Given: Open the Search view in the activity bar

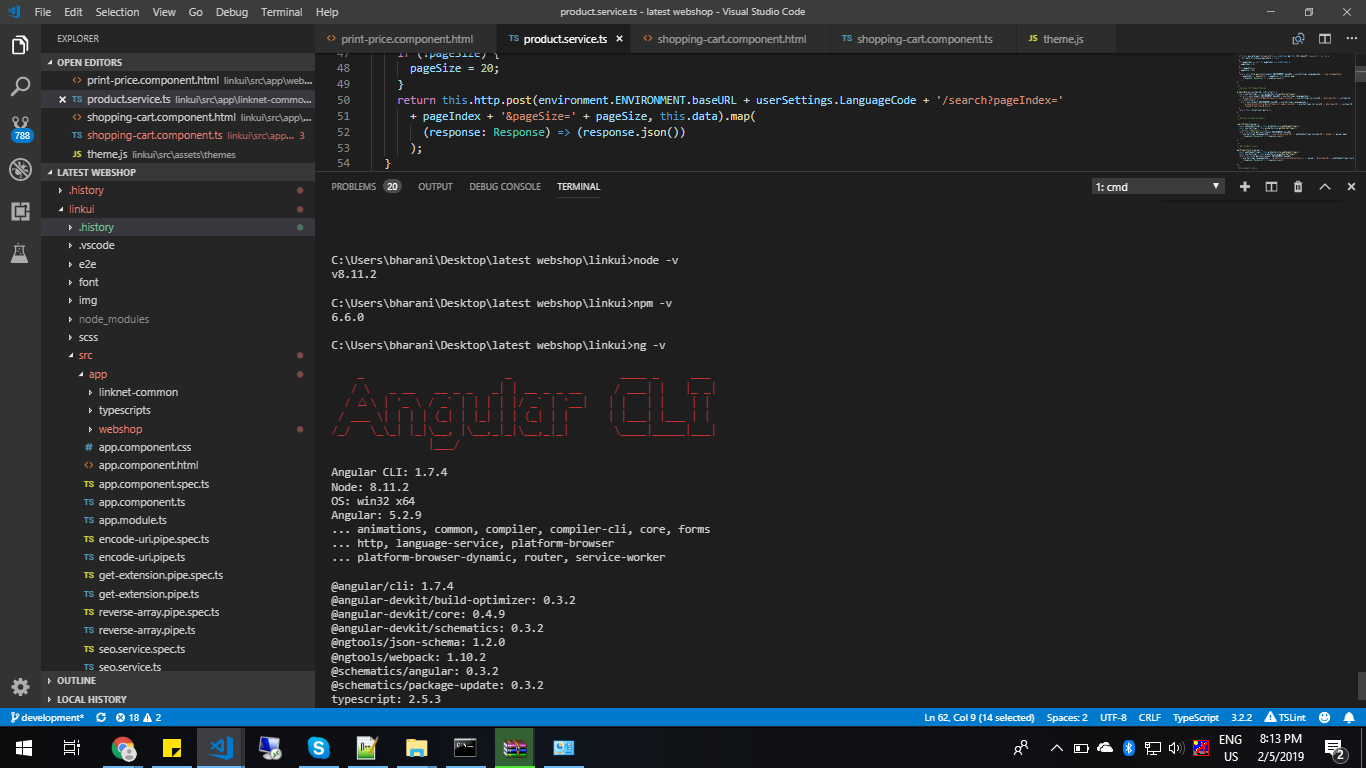Looking at the screenshot, I should 20,87.
